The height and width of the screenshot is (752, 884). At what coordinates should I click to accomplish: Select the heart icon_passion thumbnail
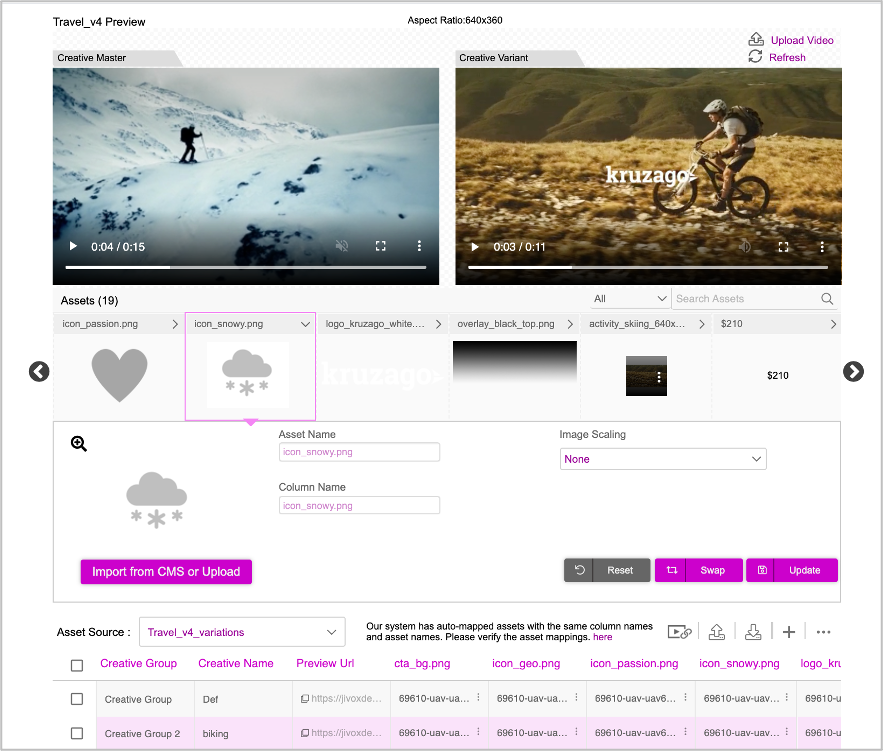tap(120, 375)
